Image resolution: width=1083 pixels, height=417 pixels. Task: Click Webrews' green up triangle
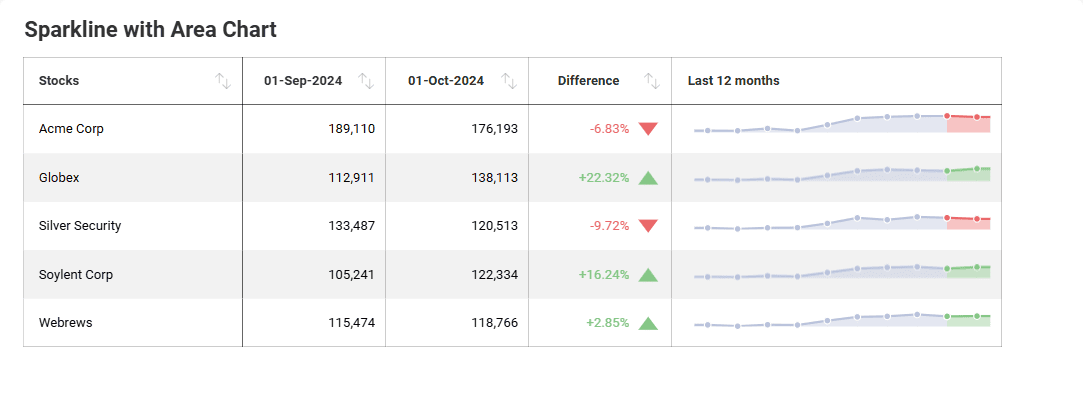(x=648, y=322)
